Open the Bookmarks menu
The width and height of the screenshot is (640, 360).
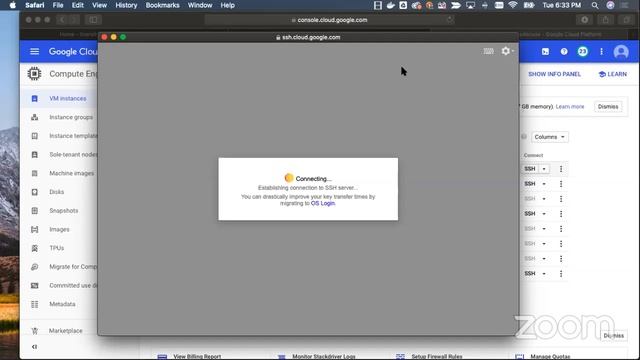(x=162, y=5)
